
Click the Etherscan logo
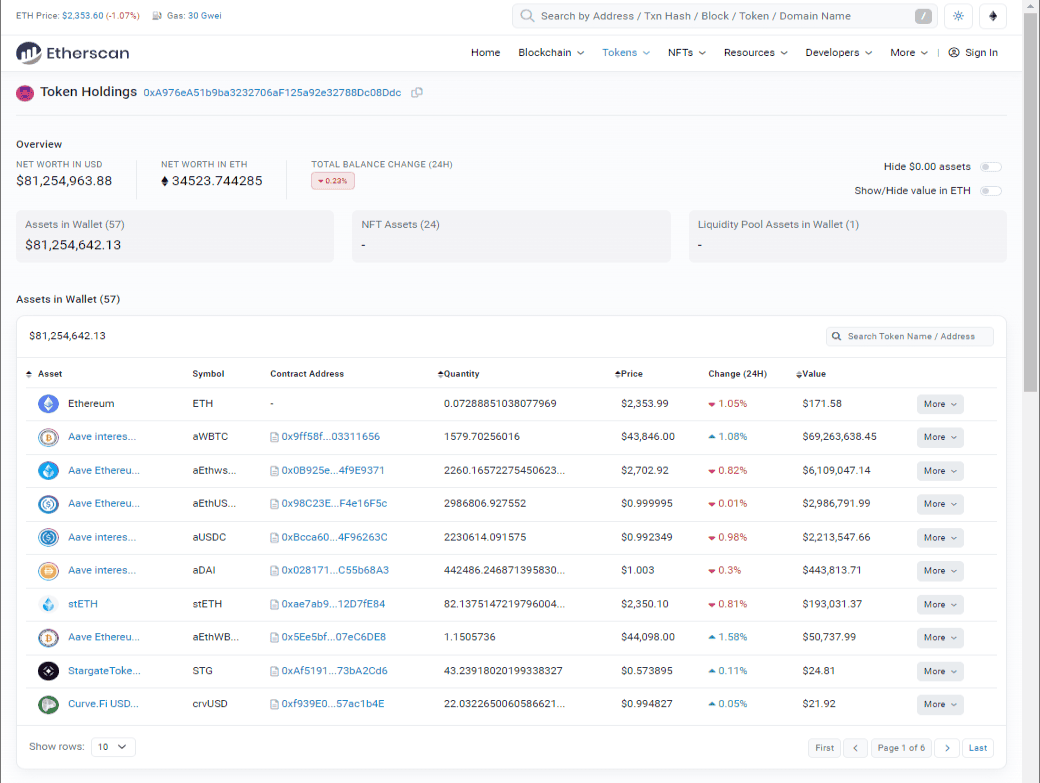pyautogui.click(x=73, y=53)
